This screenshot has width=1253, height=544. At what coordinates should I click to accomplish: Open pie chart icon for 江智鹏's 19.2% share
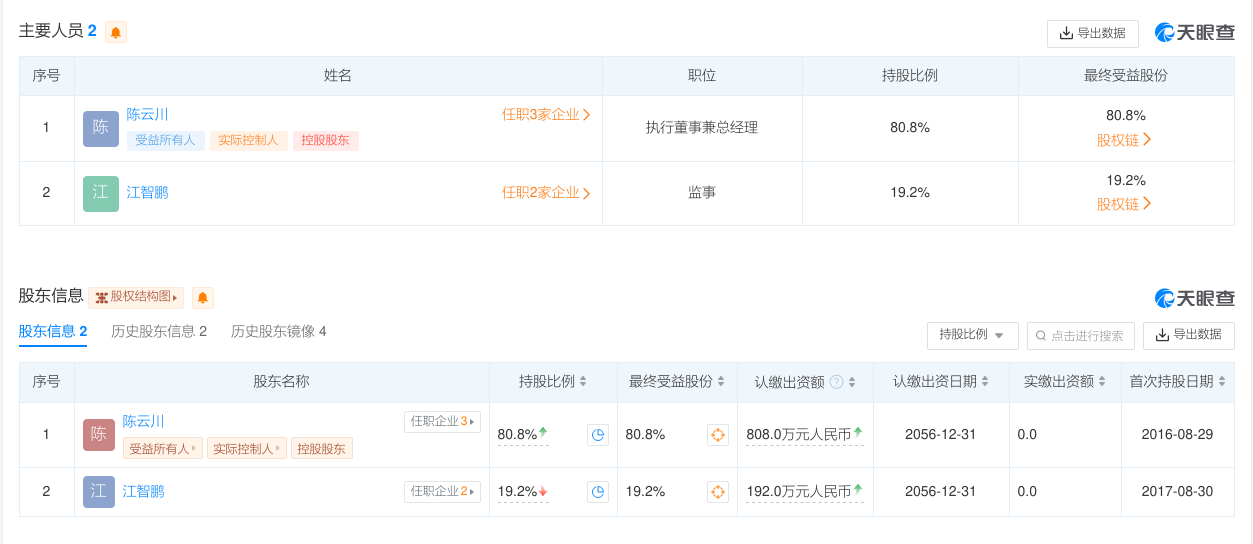click(598, 491)
